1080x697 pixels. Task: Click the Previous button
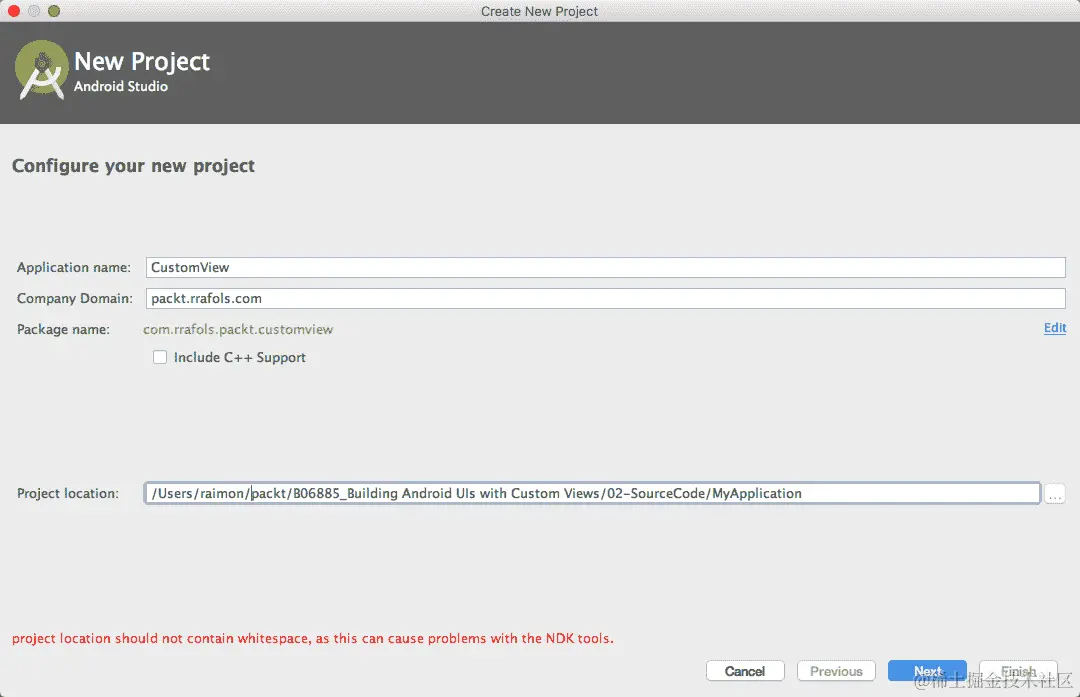click(x=836, y=671)
